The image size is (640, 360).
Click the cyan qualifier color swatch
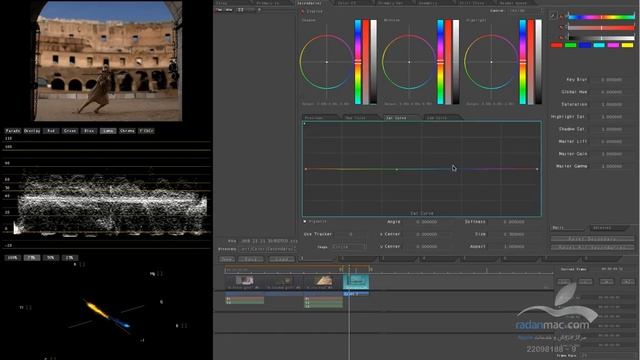(x=599, y=45)
